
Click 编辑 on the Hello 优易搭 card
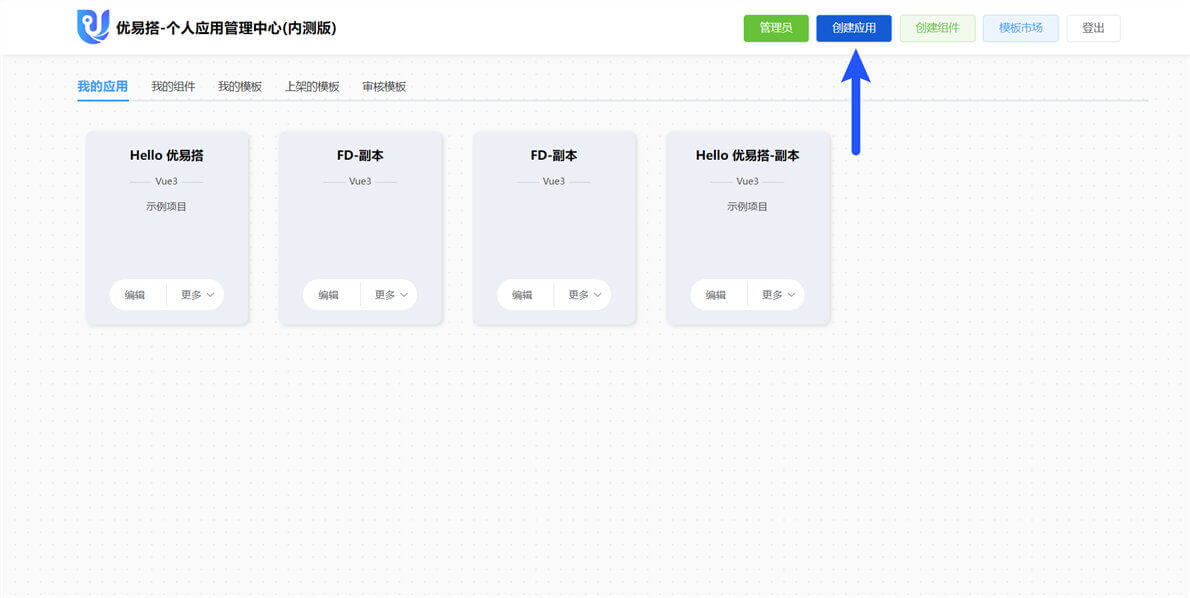click(x=137, y=294)
